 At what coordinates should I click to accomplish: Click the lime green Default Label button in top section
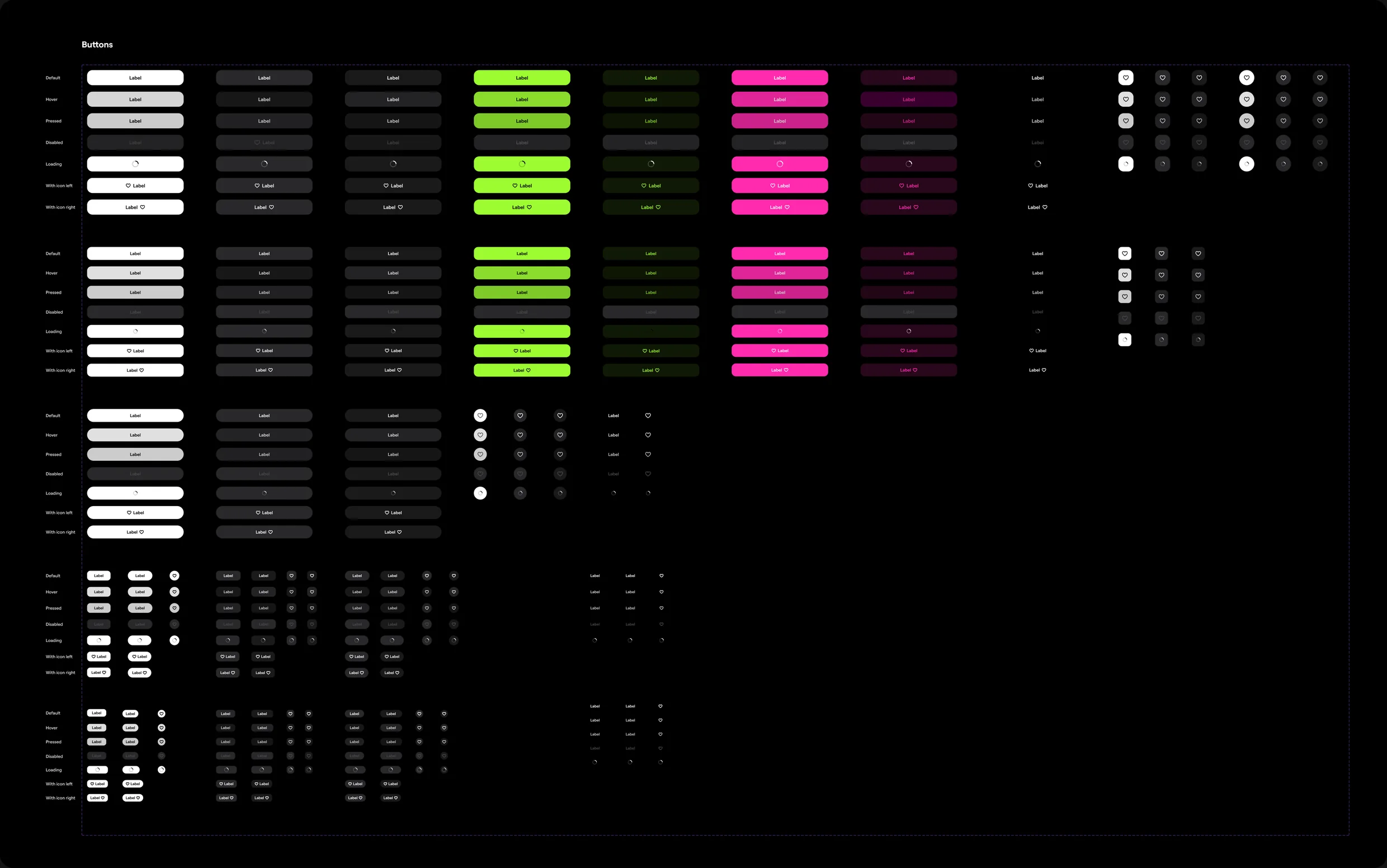coord(522,78)
